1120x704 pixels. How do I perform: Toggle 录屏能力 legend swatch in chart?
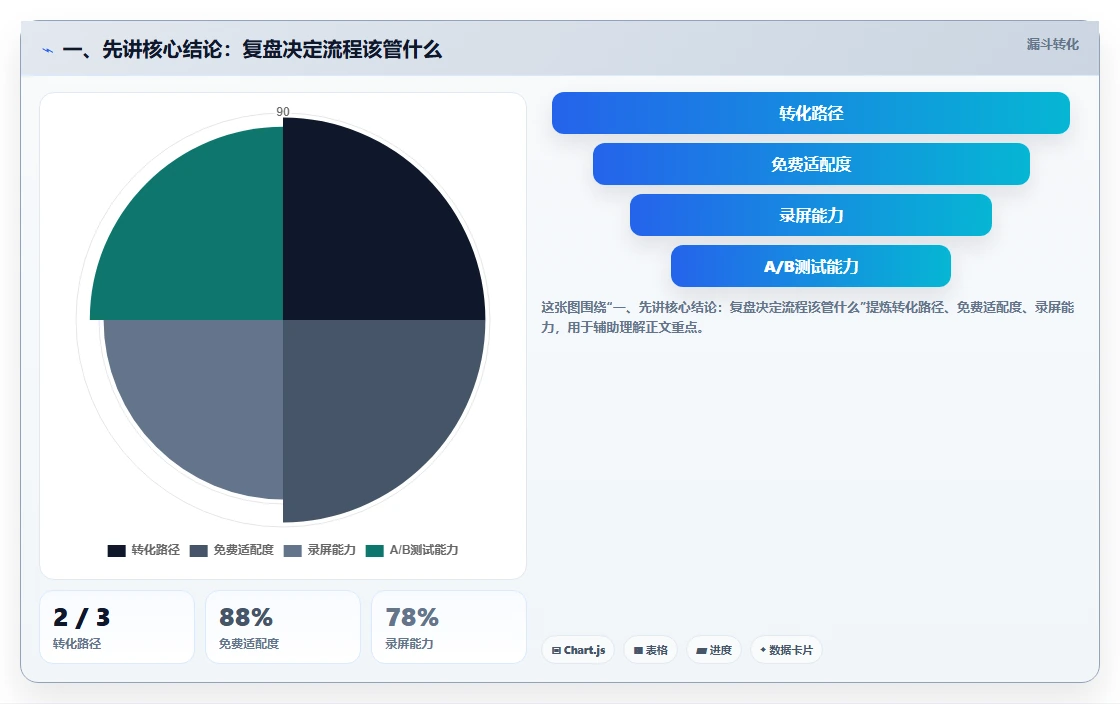click(293, 550)
